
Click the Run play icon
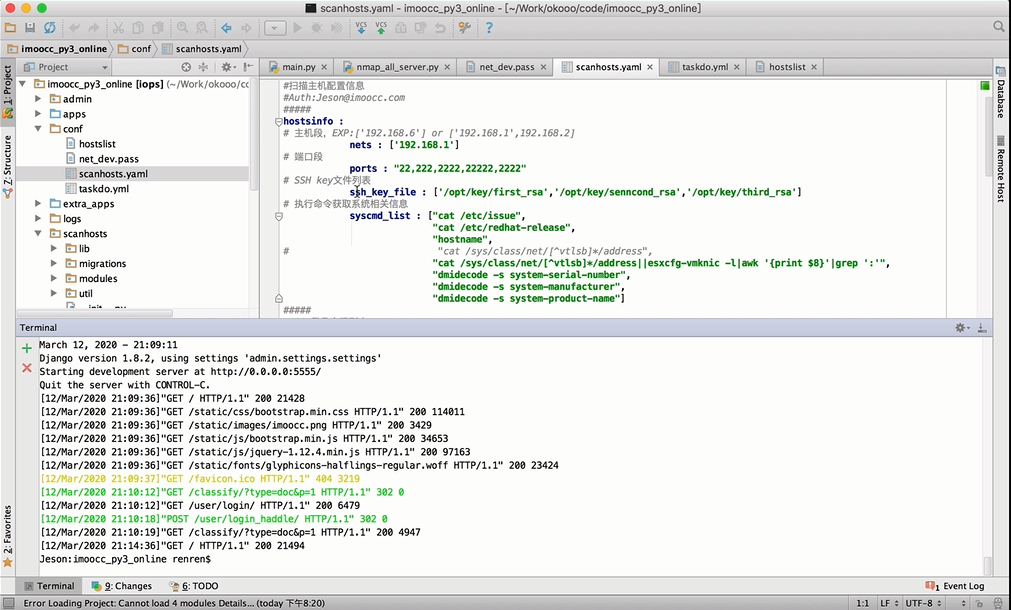[x=297, y=28]
